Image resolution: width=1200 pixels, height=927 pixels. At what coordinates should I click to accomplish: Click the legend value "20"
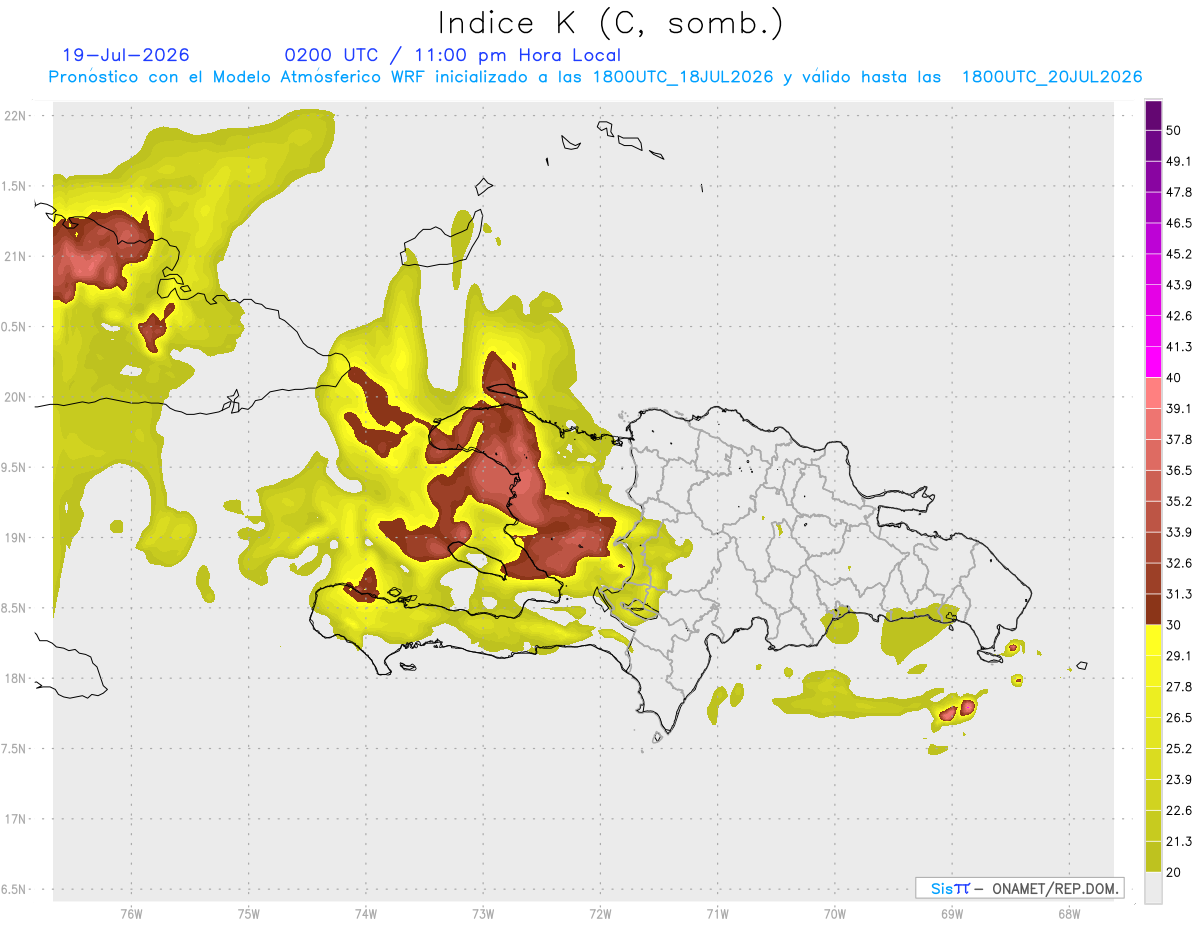tap(1173, 873)
